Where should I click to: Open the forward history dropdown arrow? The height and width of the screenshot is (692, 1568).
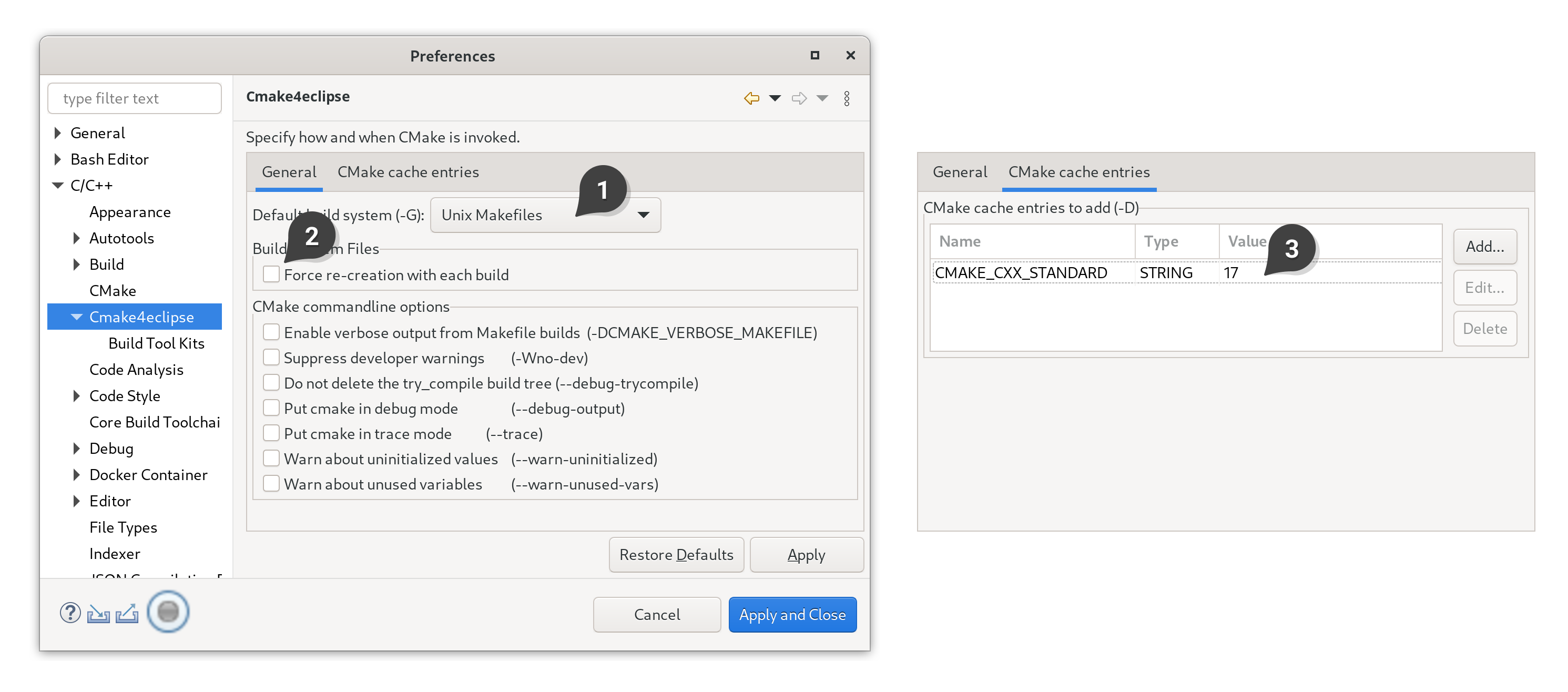(x=822, y=98)
